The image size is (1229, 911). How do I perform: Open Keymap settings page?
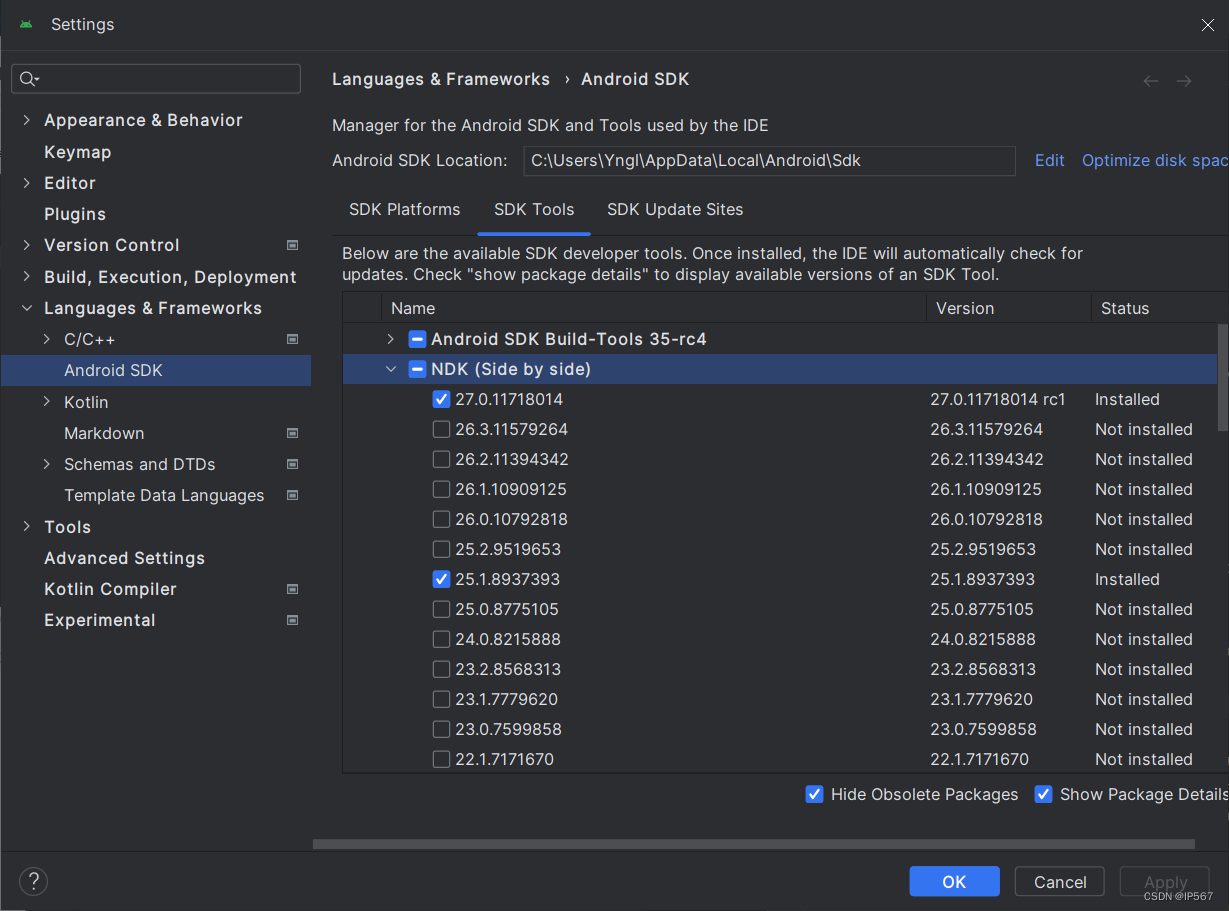(78, 152)
